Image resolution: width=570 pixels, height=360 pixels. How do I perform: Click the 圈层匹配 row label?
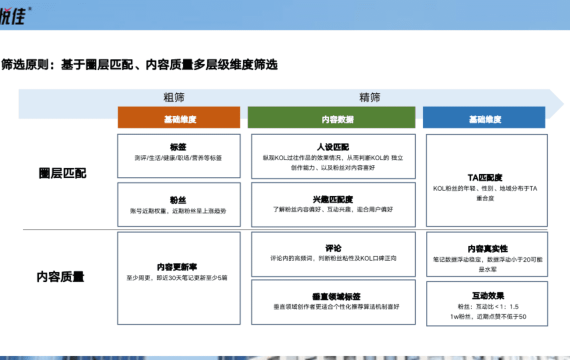63,173
